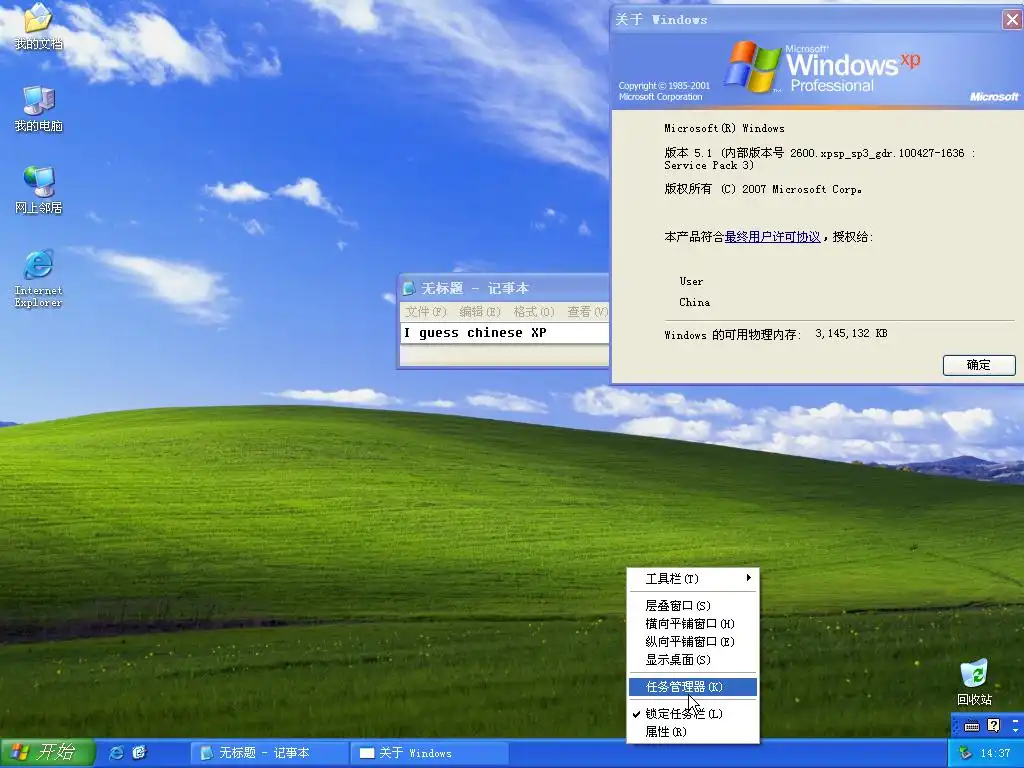
Task: Open 属性(R) in taskbar context menu
Action: point(692,732)
